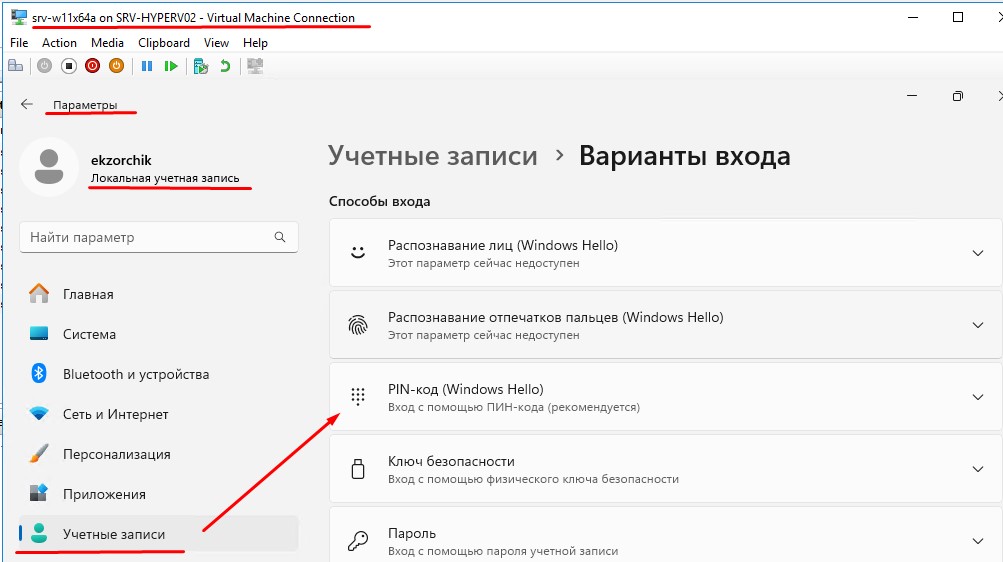Expand Распознавание лиц (Windows Hello) option
This screenshot has height=562, width=1003.
(978, 253)
